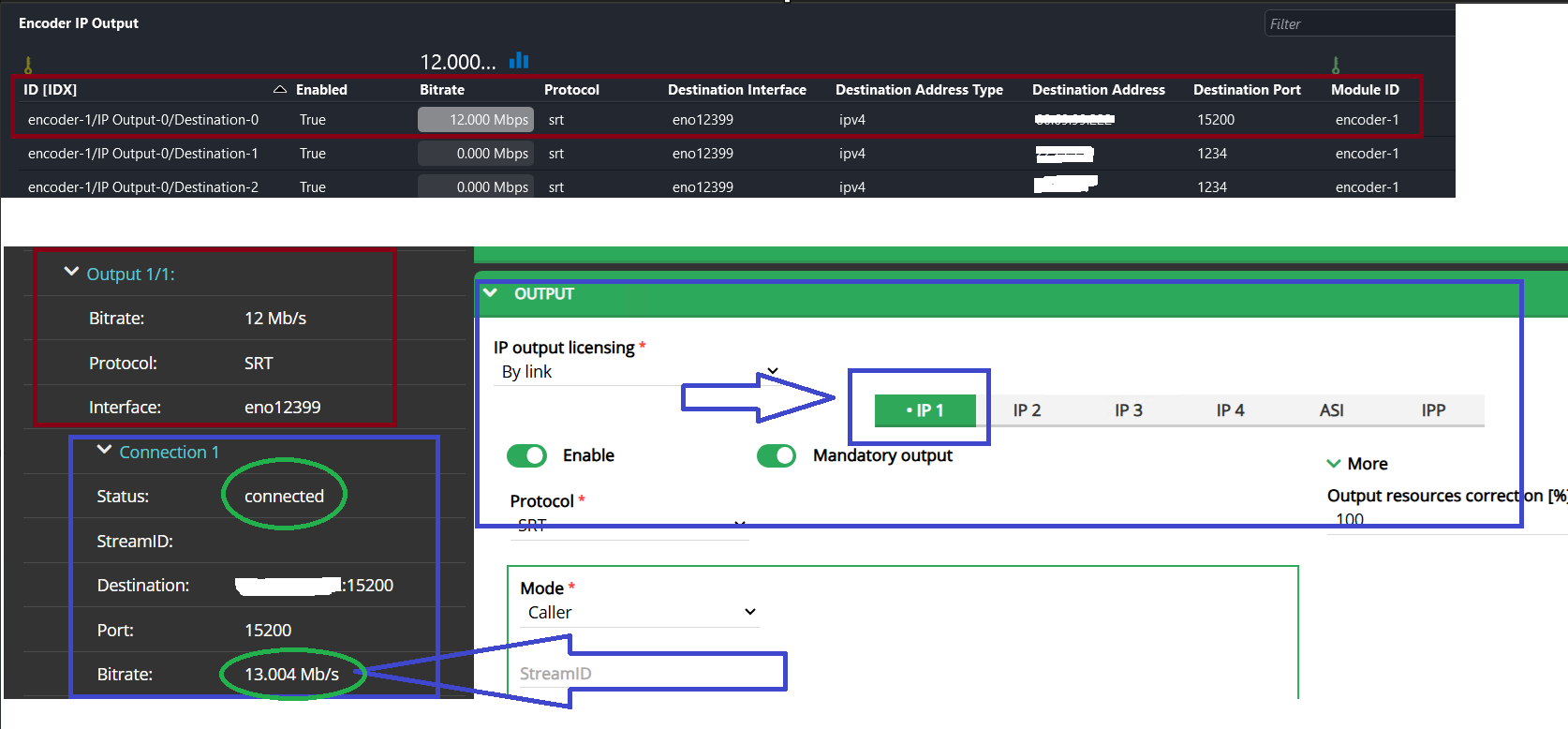
Task: Click Destination-1's 0.000 Mbps bitrate bar
Action: coord(476,154)
